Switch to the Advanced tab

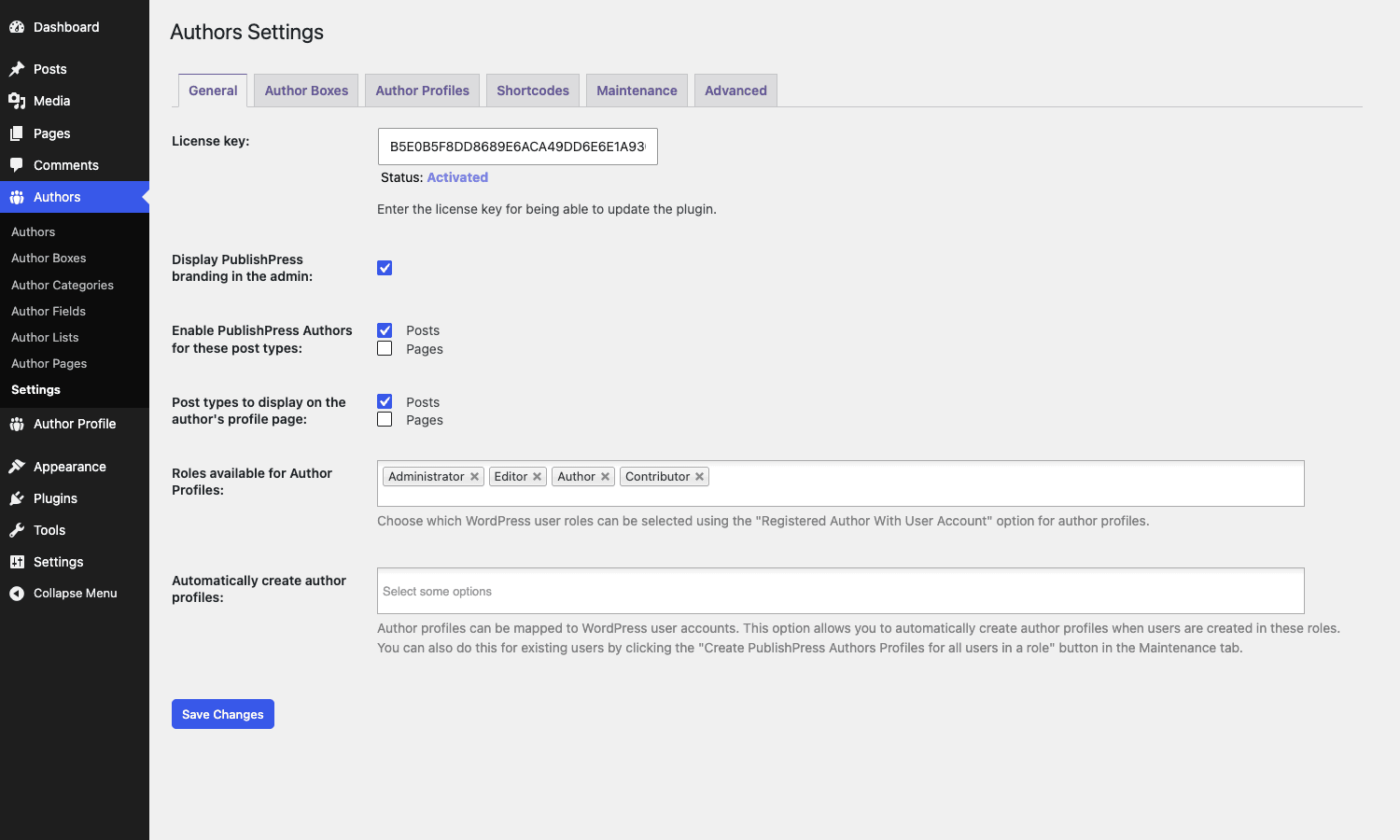click(735, 91)
